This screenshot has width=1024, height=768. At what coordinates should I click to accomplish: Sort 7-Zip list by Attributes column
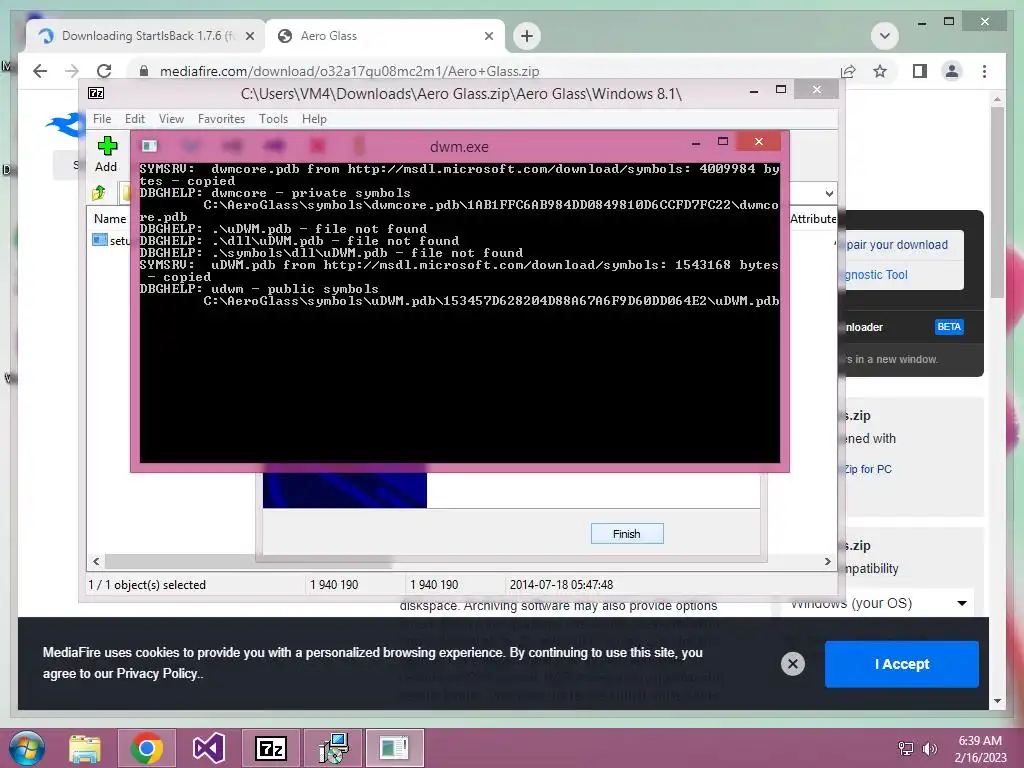813,219
